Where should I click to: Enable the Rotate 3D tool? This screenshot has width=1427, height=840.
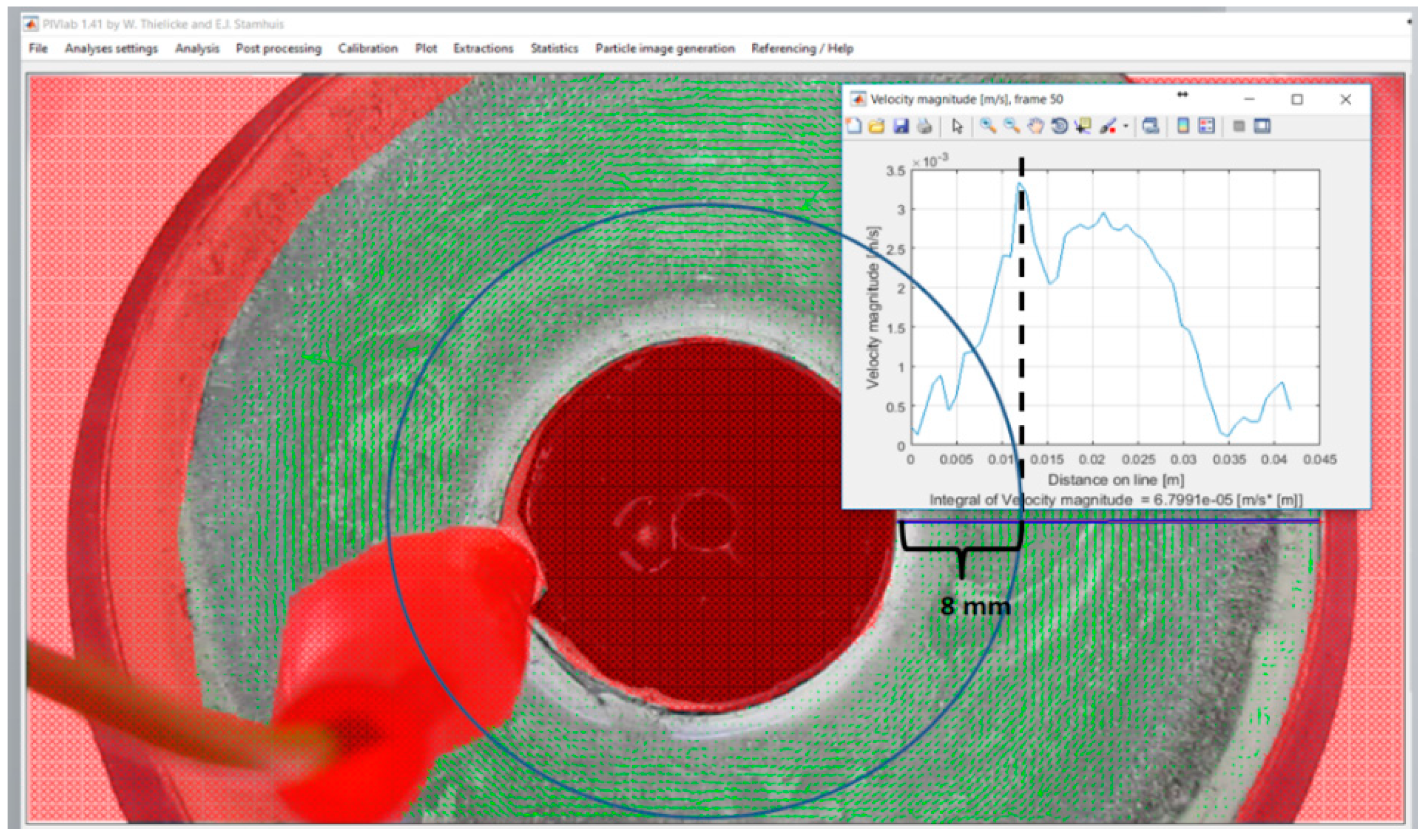[1059, 126]
